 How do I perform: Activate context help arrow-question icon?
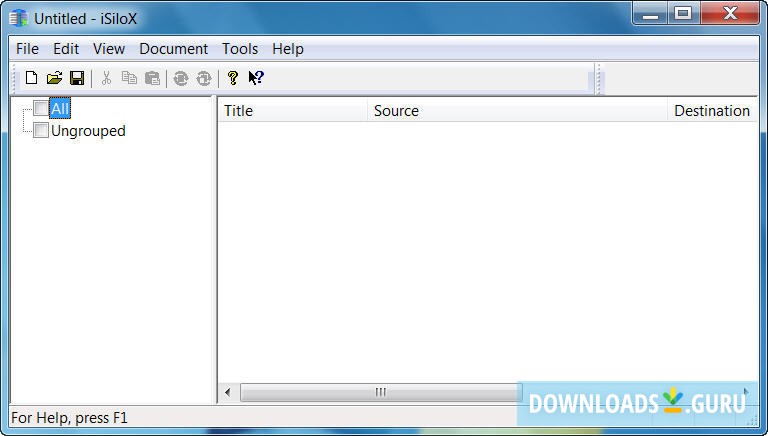tap(256, 78)
